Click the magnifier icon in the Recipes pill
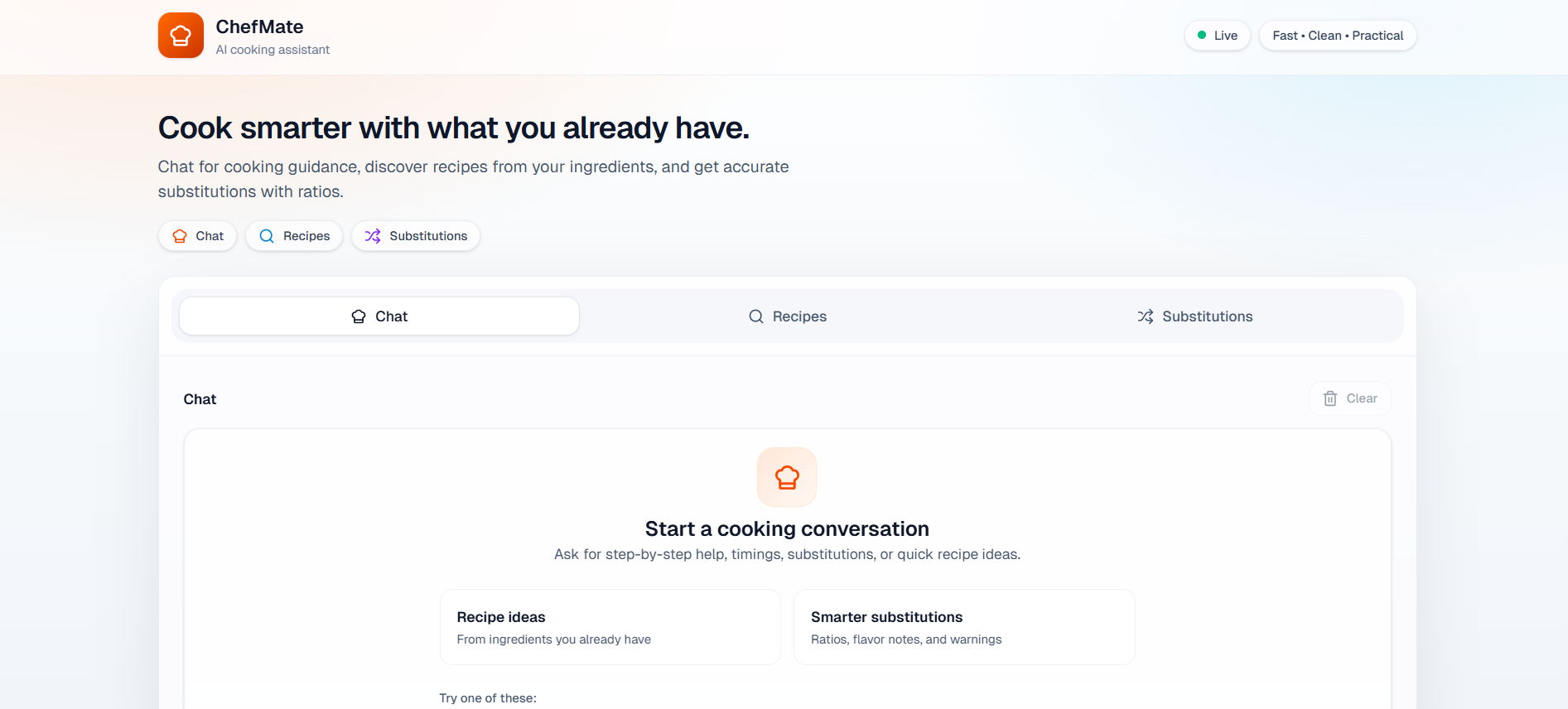The image size is (1568, 709). click(x=267, y=236)
